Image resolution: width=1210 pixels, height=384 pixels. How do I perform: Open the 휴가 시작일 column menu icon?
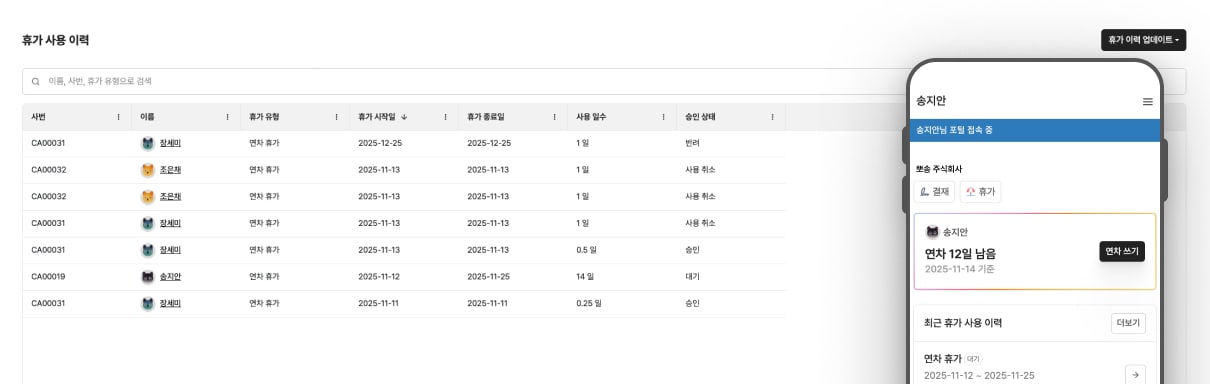point(445,117)
